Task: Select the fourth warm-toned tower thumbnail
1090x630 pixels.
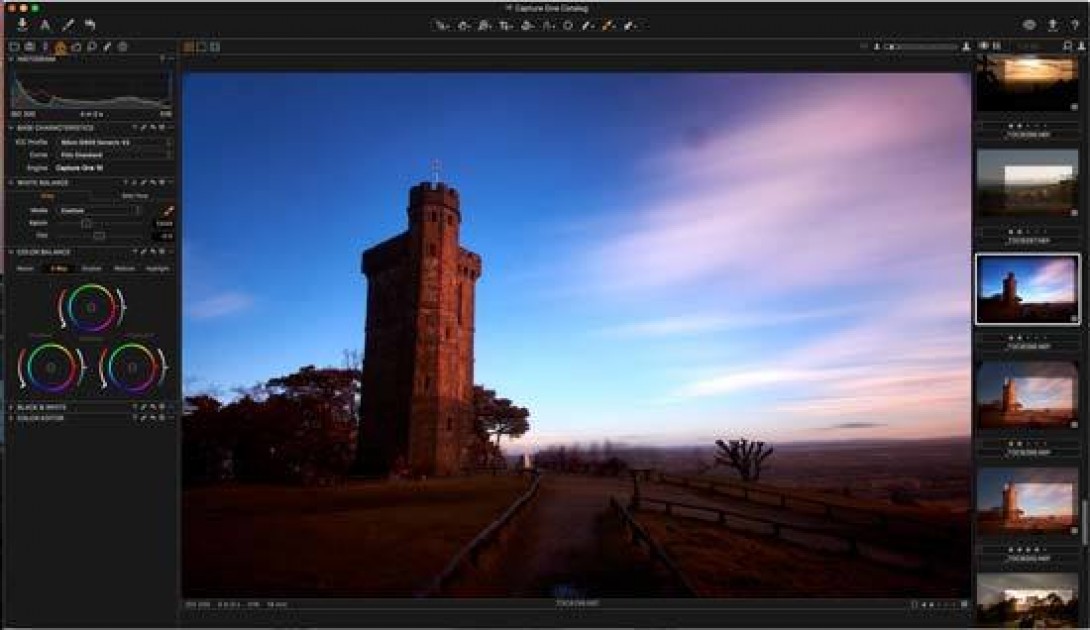Action: point(1027,395)
